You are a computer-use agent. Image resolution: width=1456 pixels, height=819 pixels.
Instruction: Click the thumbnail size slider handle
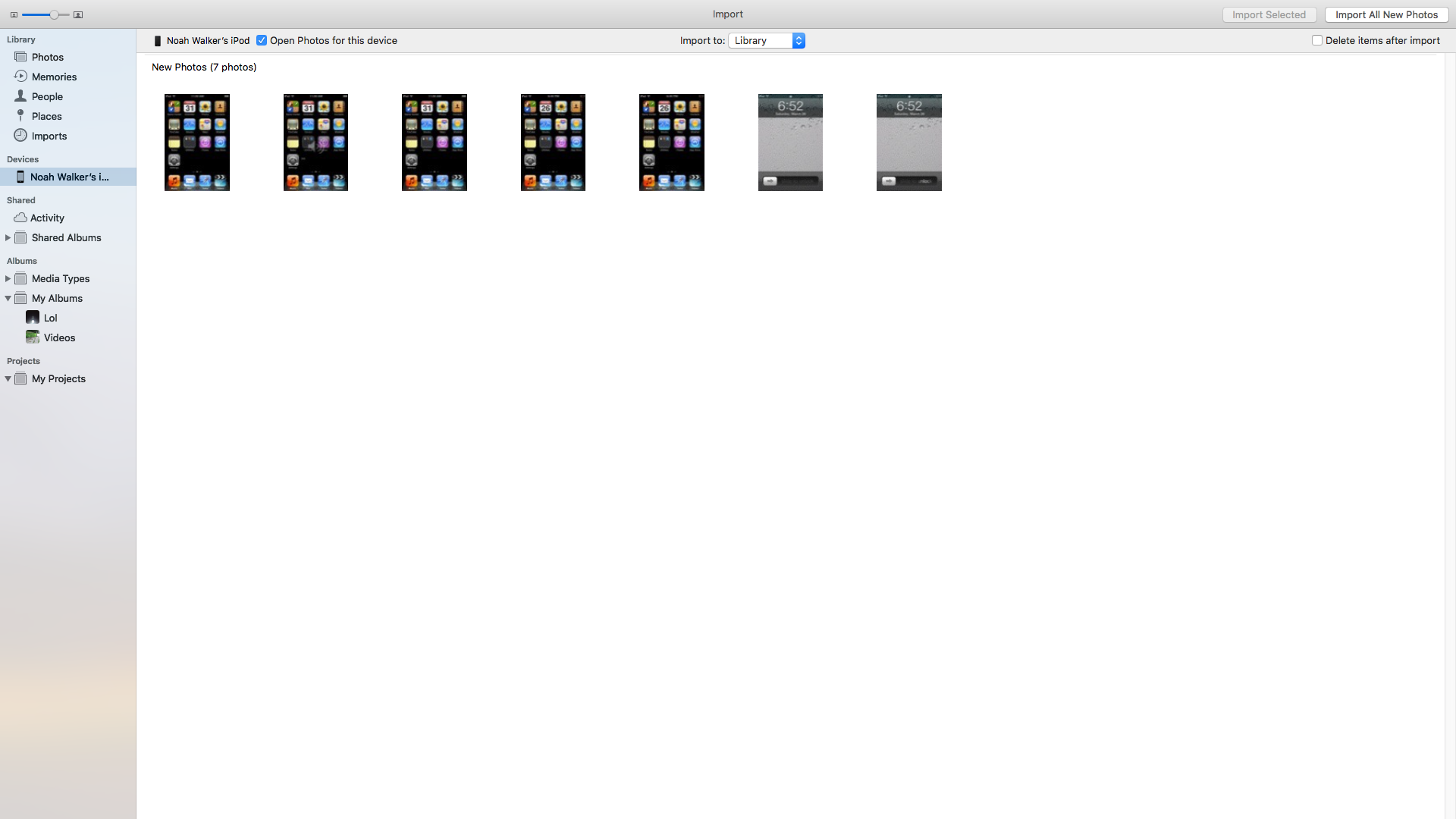coord(54,14)
